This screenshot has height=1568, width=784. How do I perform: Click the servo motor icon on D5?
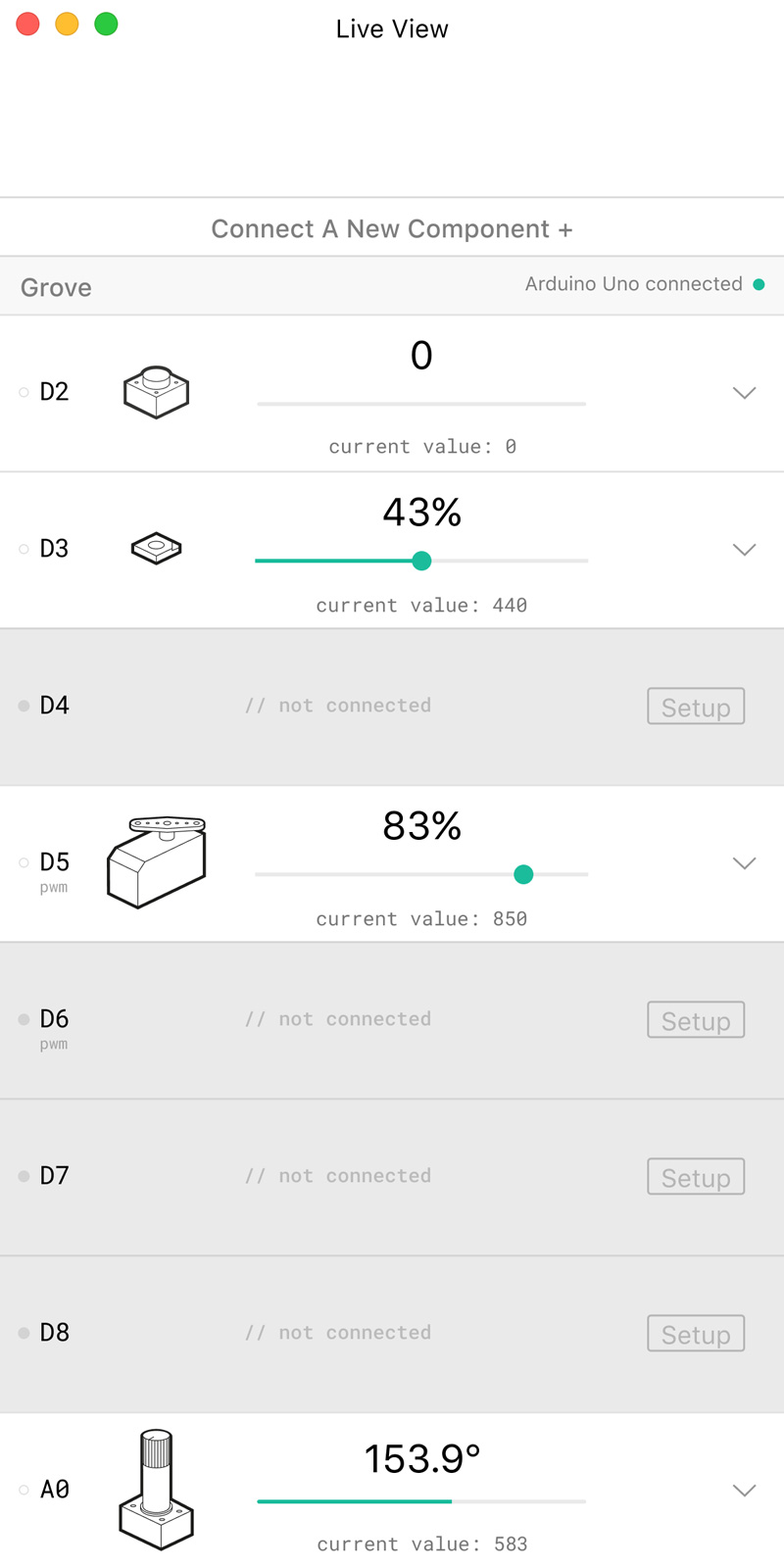(157, 862)
